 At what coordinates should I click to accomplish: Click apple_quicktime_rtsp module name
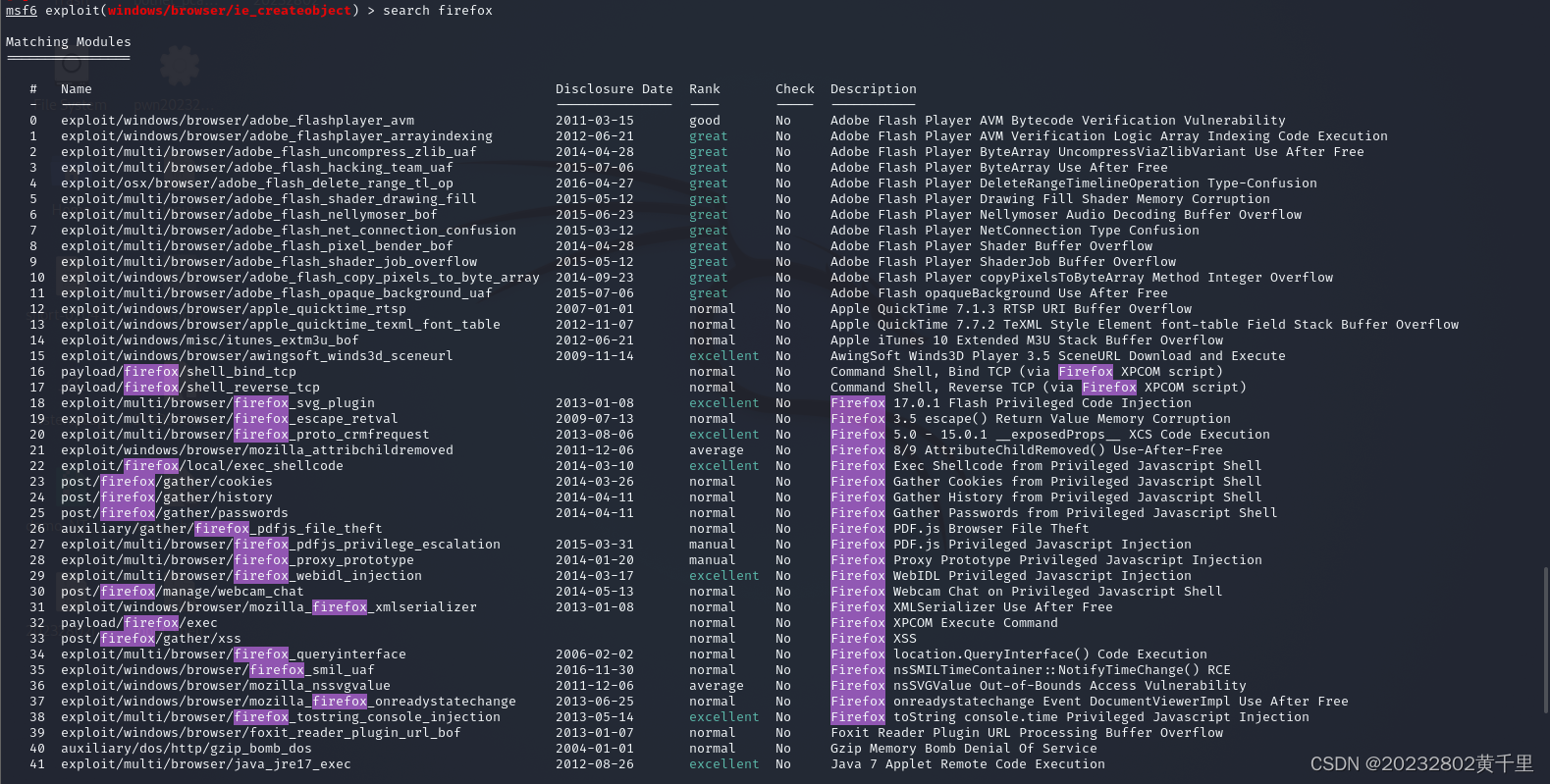coord(234,309)
